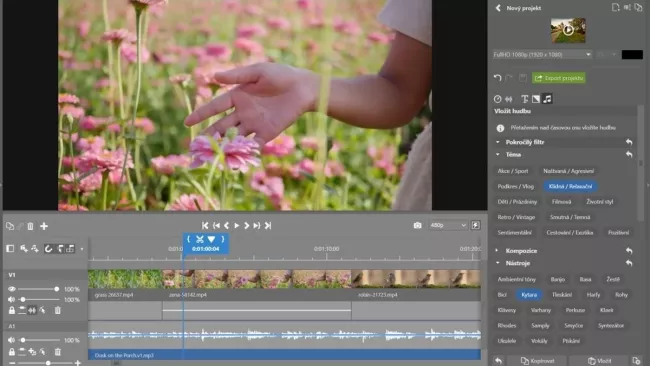This screenshot has height=366, width=650.
Task: Click the lightning preview icon next to 480p
Action: pyautogui.click(x=475, y=225)
